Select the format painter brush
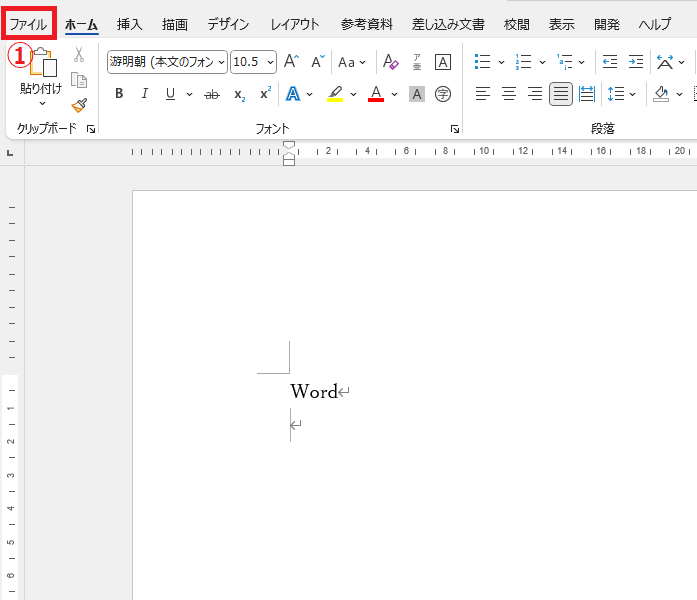The image size is (697, 600). click(x=79, y=105)
